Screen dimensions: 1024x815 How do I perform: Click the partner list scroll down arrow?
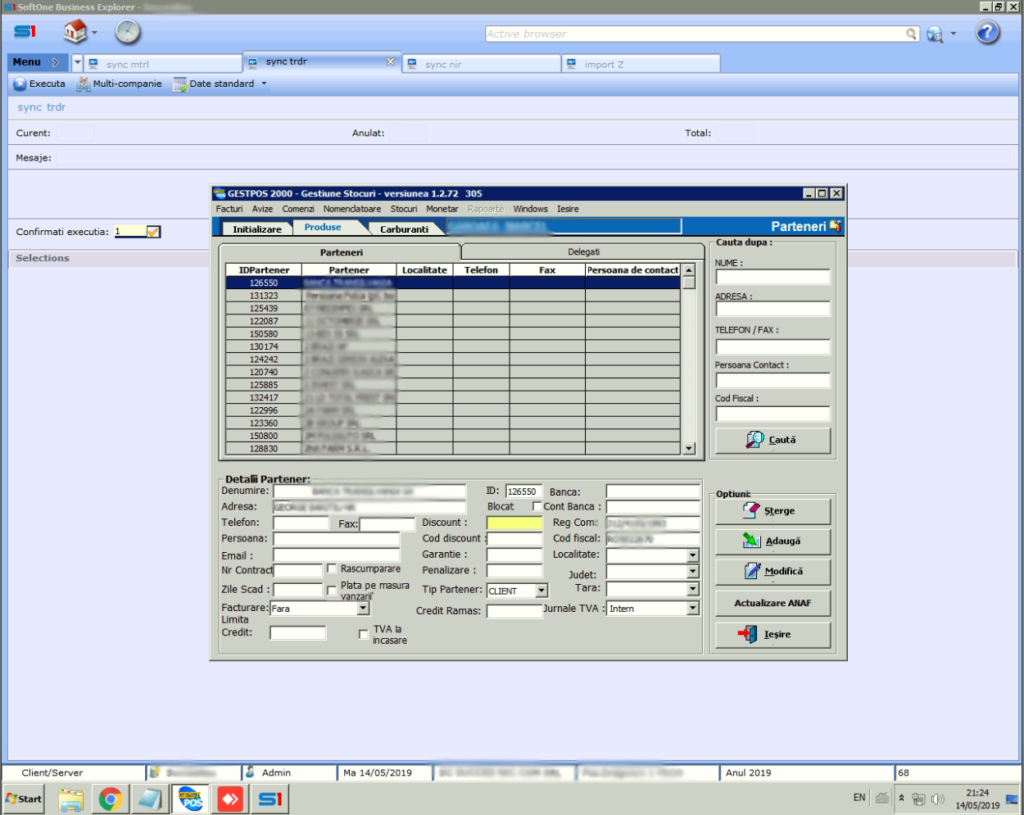point(689,449)
